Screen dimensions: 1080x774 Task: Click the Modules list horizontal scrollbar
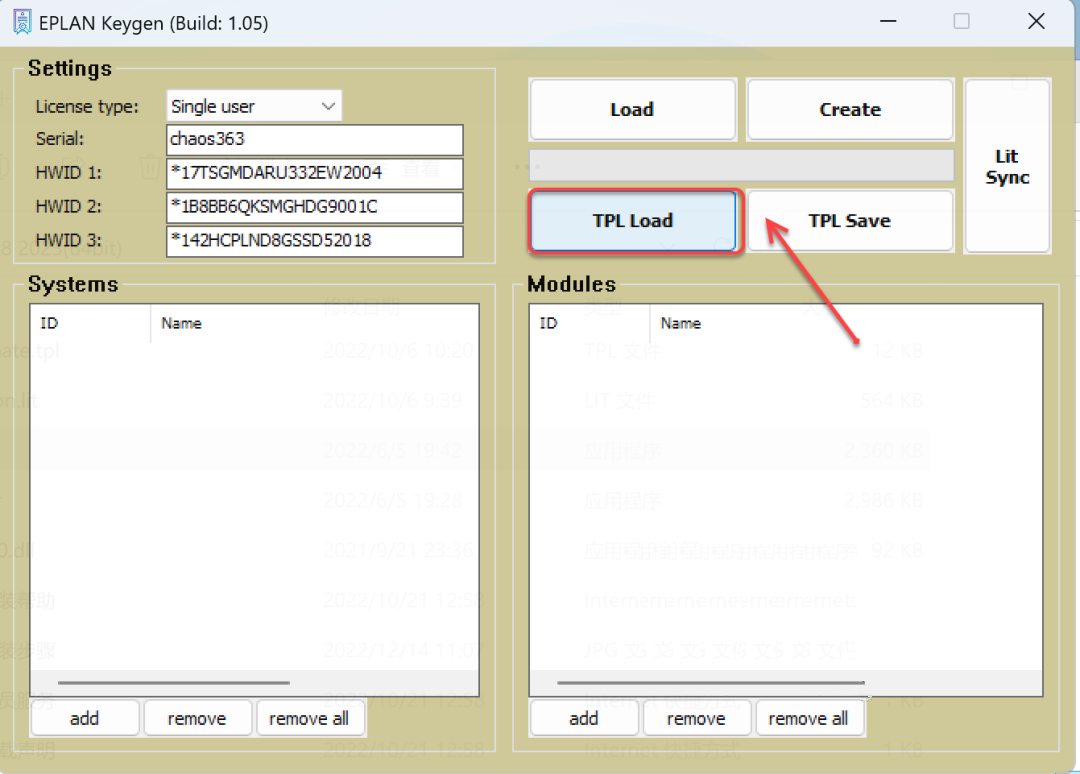click(x=710, y=683)
